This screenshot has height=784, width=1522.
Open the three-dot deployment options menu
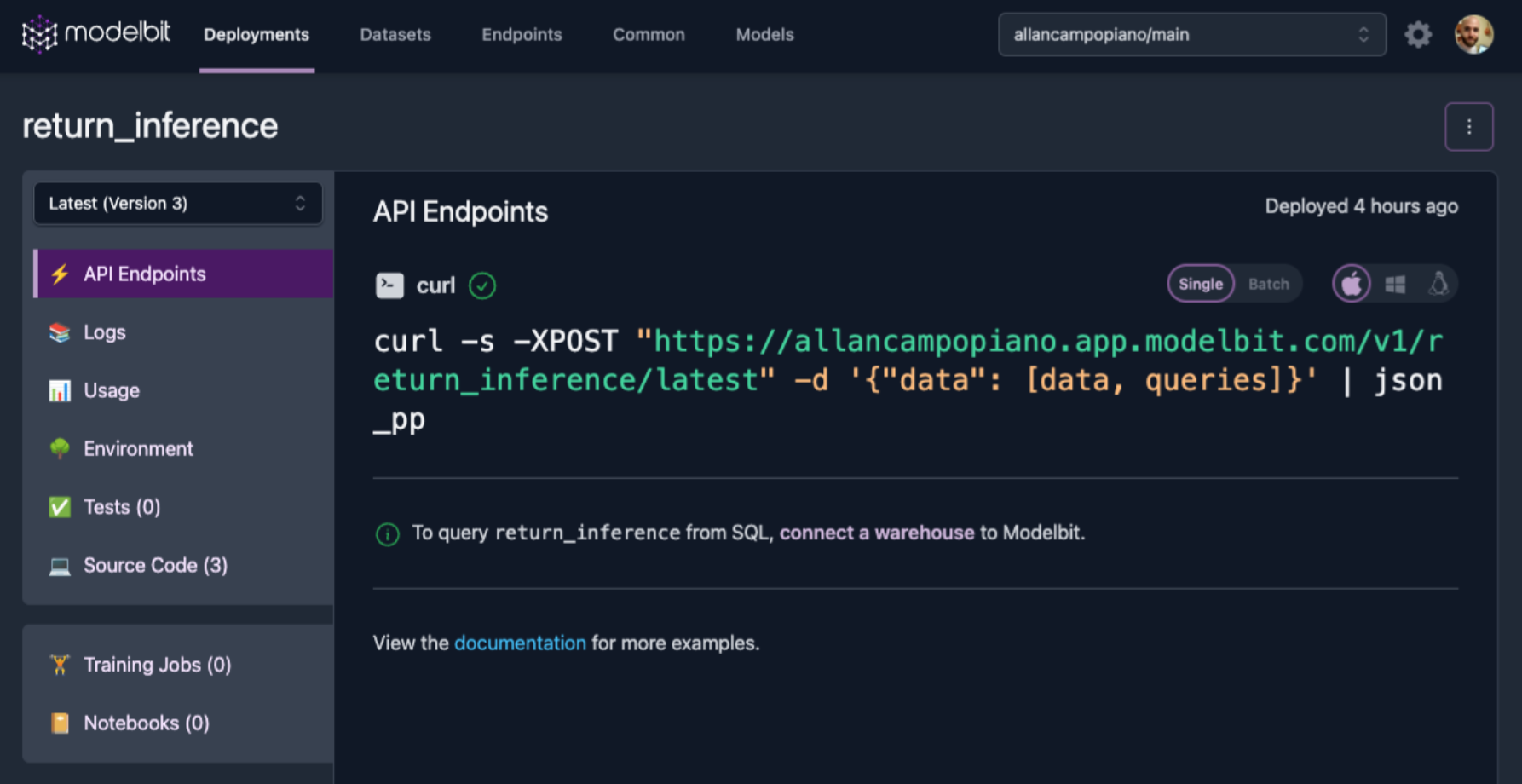[x=1469, y=127]
